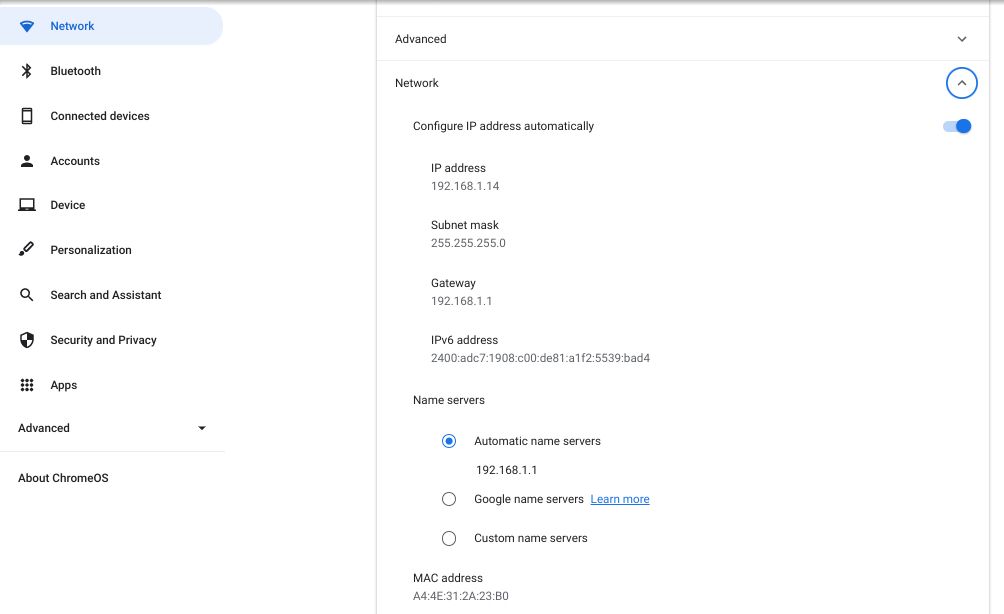Select Google name servers
The height and width of the screenshot is (614, 1004).
pyautogui.click(x=449, y=499)
